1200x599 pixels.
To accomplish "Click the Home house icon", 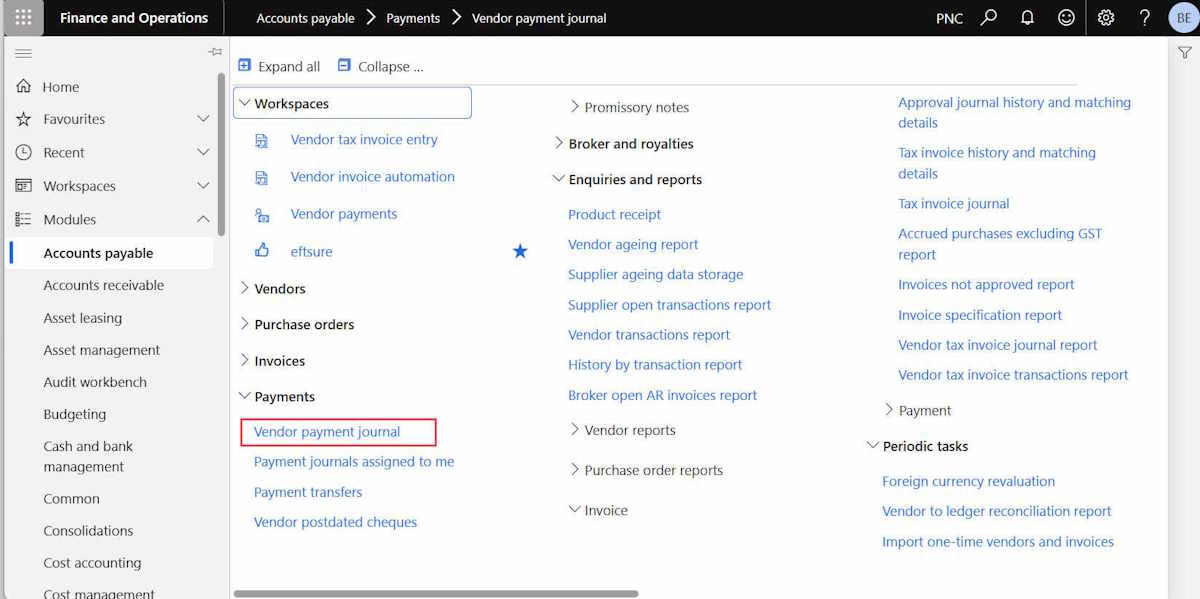I will click(24, 87).
